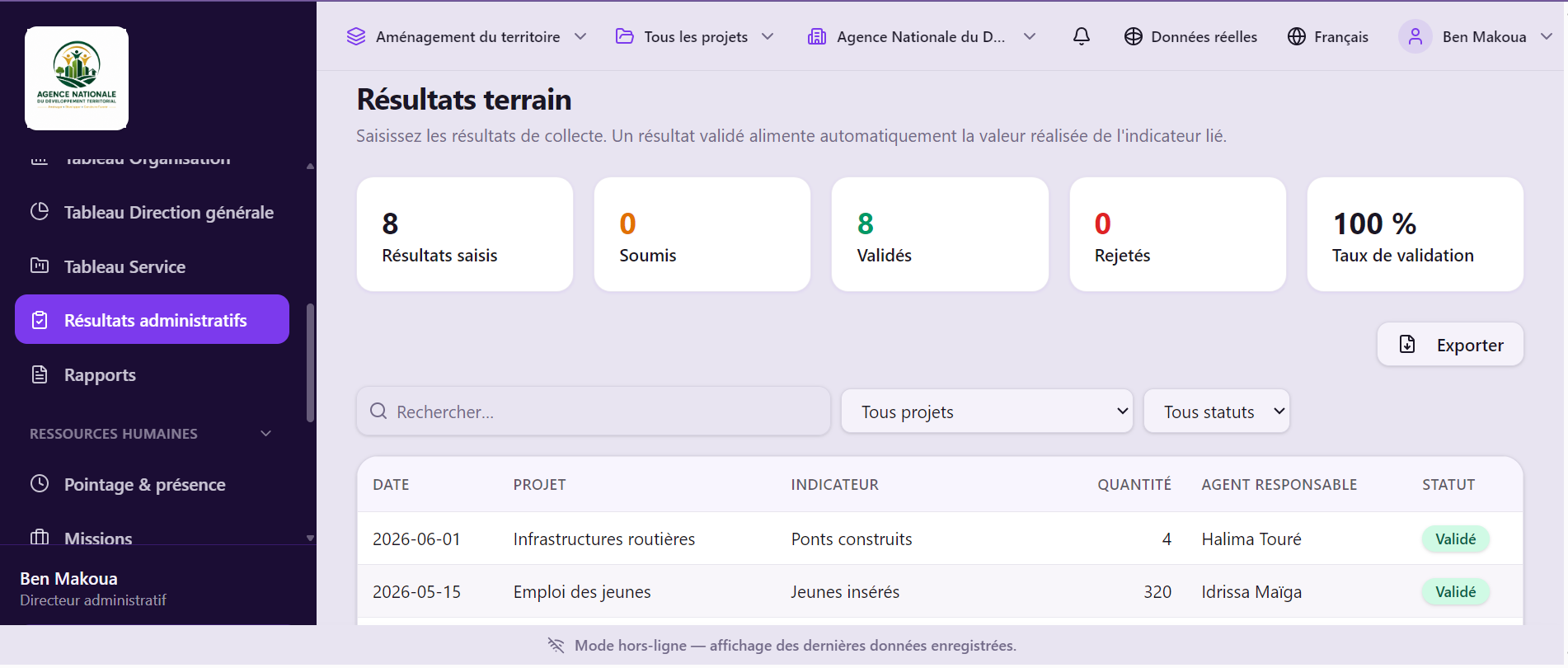Click the magnifier icon in search field
The image size is (1568, 668).
(378, 411)
